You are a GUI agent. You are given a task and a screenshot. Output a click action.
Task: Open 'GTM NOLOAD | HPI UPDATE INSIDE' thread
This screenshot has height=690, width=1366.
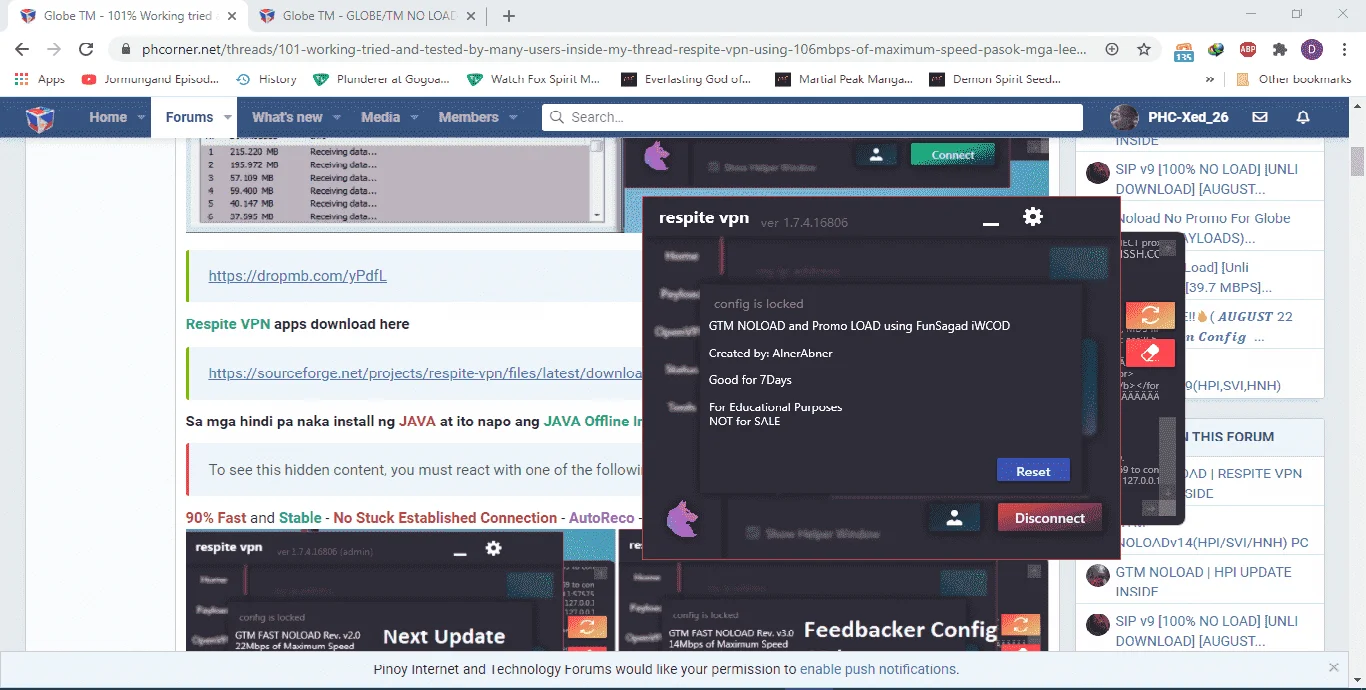click(x=1203, y=581)
